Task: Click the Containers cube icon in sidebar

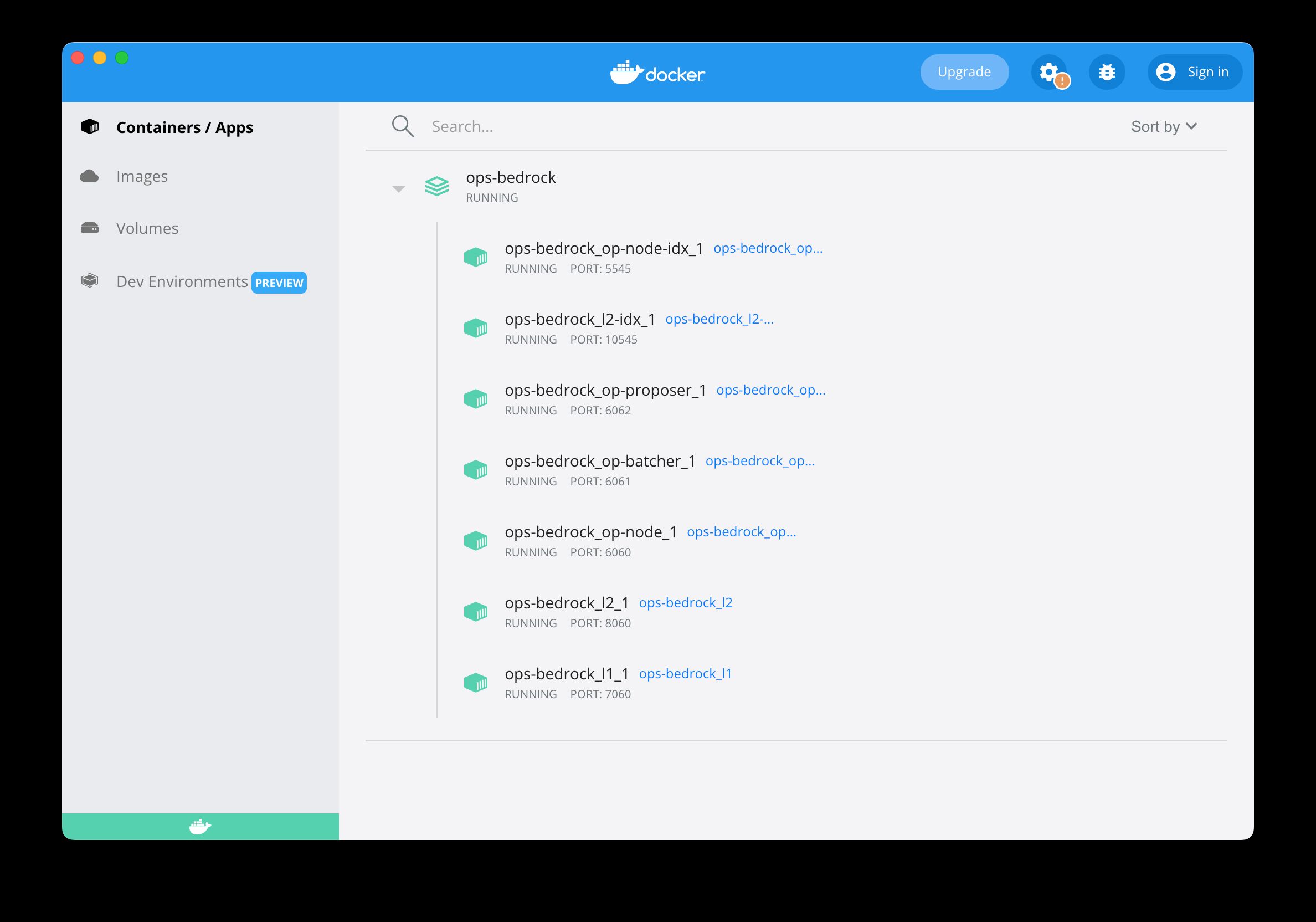Action: coord(90,127)
